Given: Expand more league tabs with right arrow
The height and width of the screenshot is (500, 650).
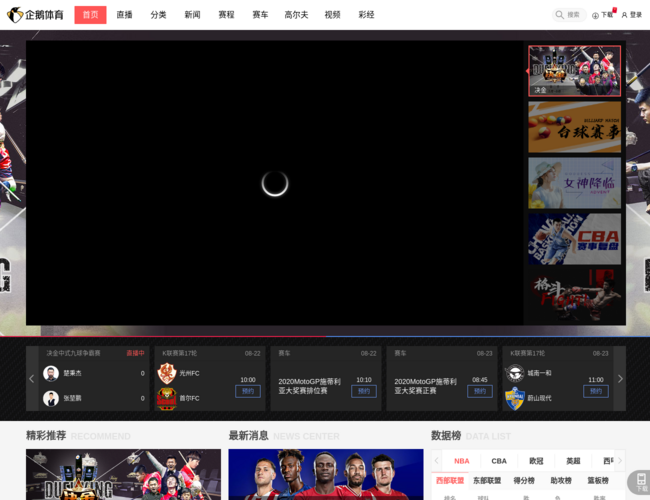Looking at the screenshot, I should [x=620, y=461].
